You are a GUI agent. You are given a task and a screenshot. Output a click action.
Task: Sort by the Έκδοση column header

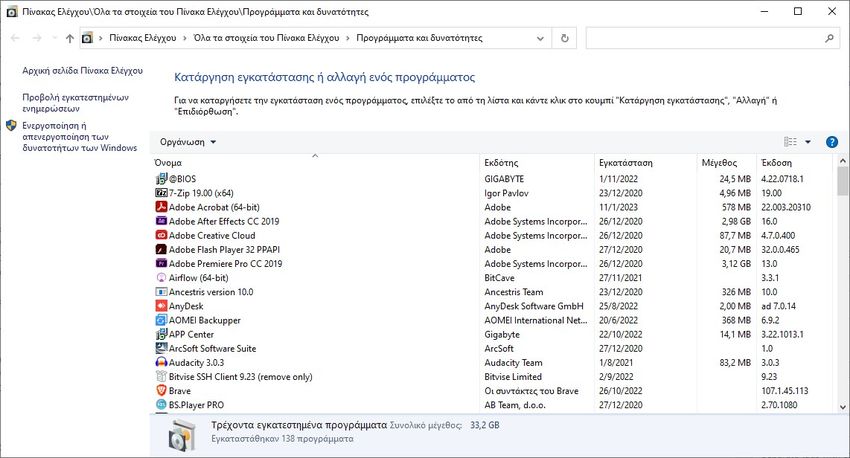794,163
